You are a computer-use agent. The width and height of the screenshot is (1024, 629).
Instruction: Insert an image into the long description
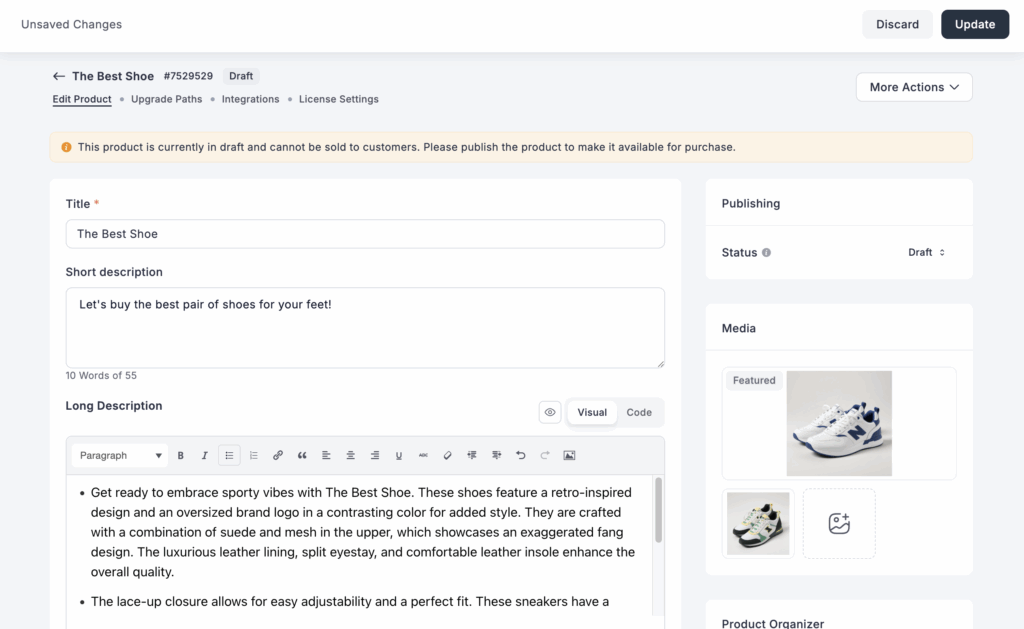[570, 455]
